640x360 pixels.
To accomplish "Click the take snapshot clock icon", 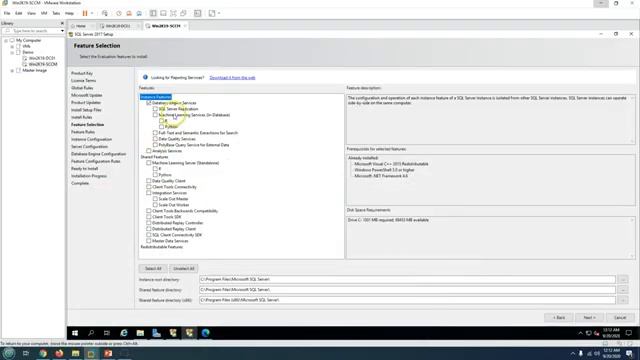I will pos(119,13).
